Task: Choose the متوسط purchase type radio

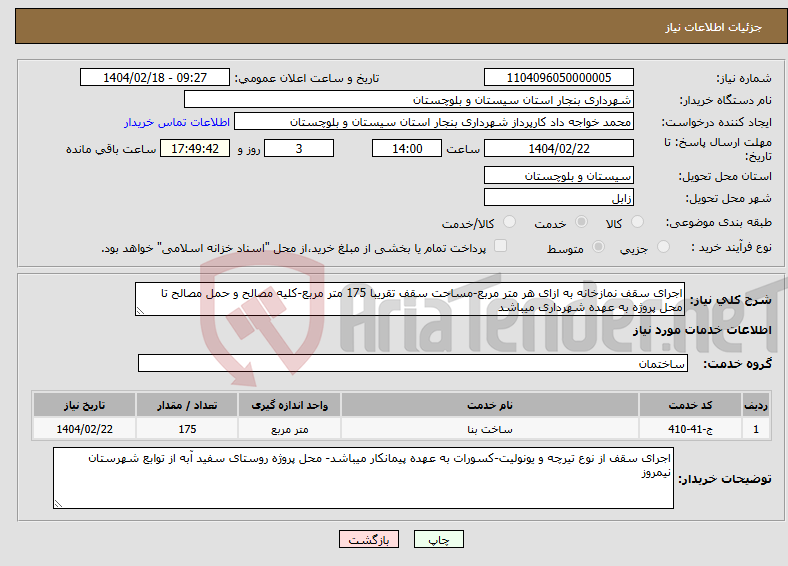Action: [599, 246]
